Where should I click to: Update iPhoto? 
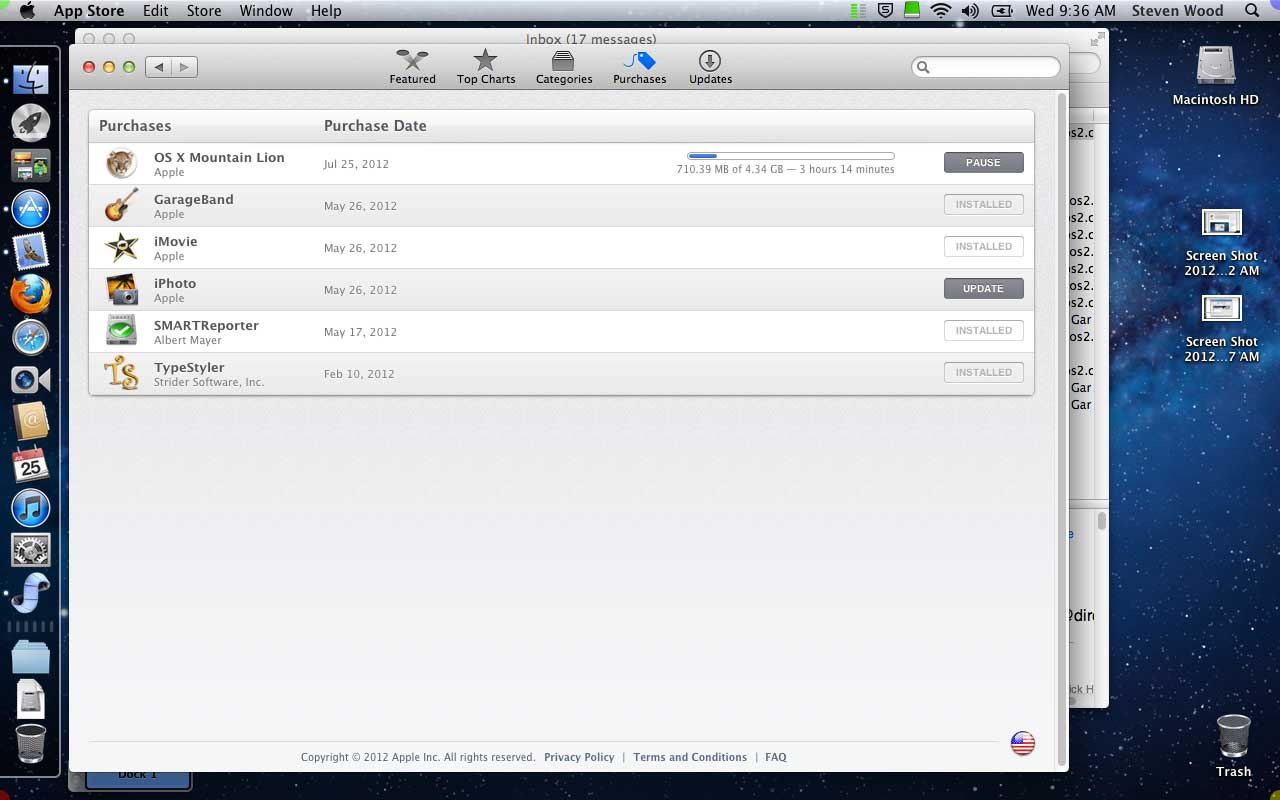coord(983,289)
